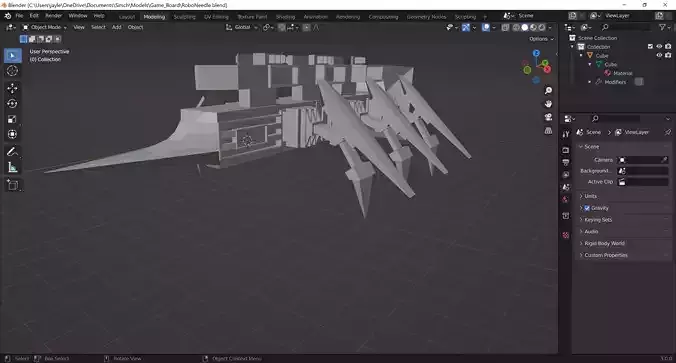Switch to the Shading workspace tab
The width and height of the screenshot is (676, 363).
tap(285, 17)
